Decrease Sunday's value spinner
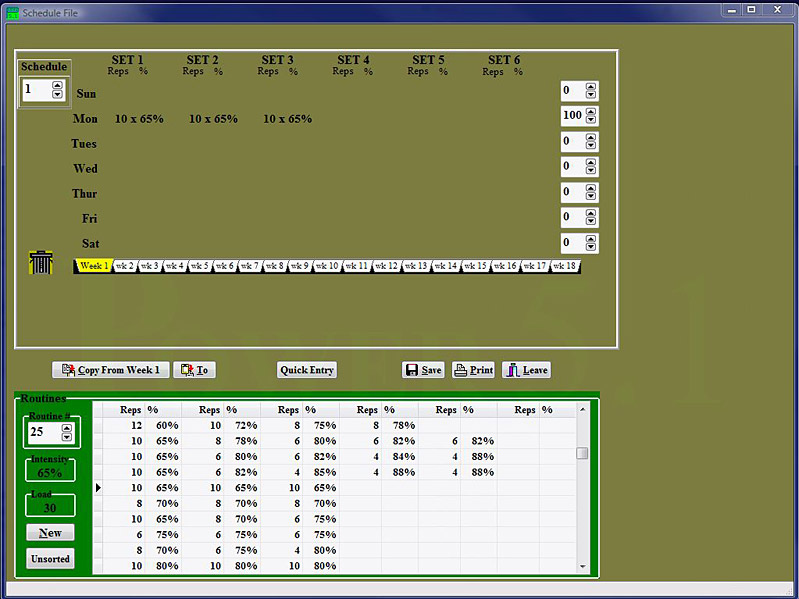799x599 pixels. tap(591, 95)
